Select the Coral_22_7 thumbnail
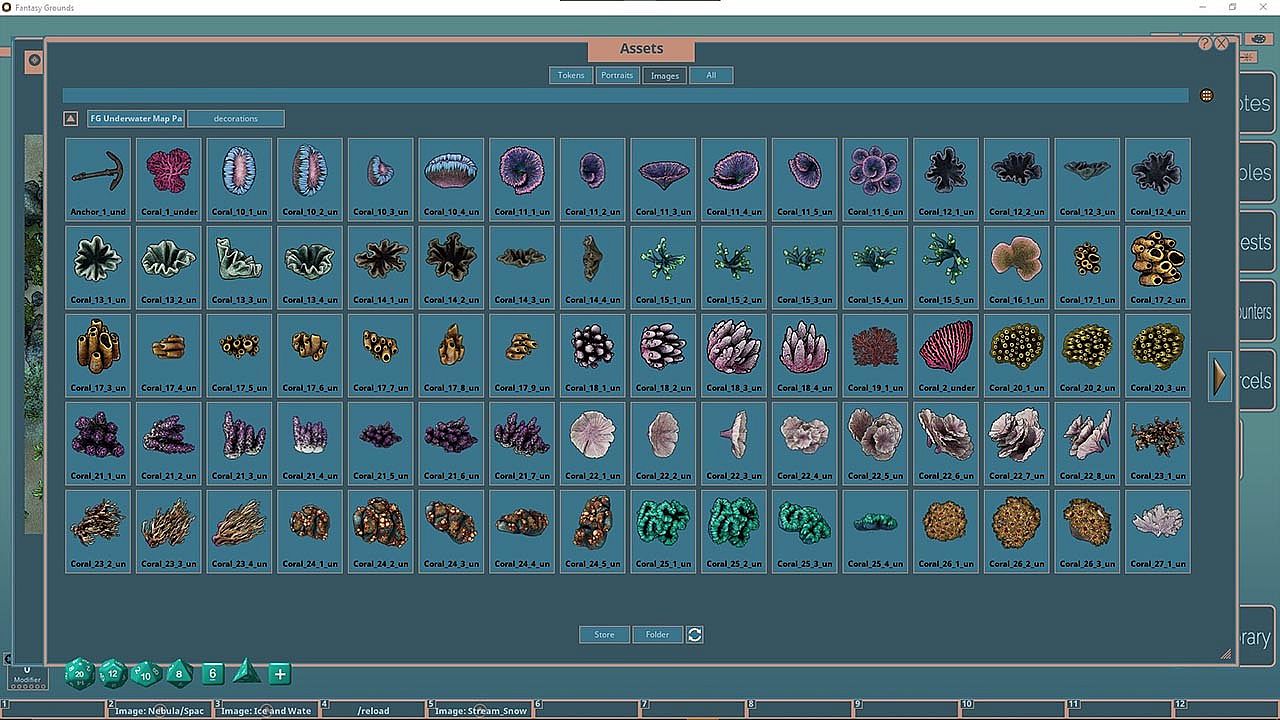1280x720 pixels. click(1016, 443)
